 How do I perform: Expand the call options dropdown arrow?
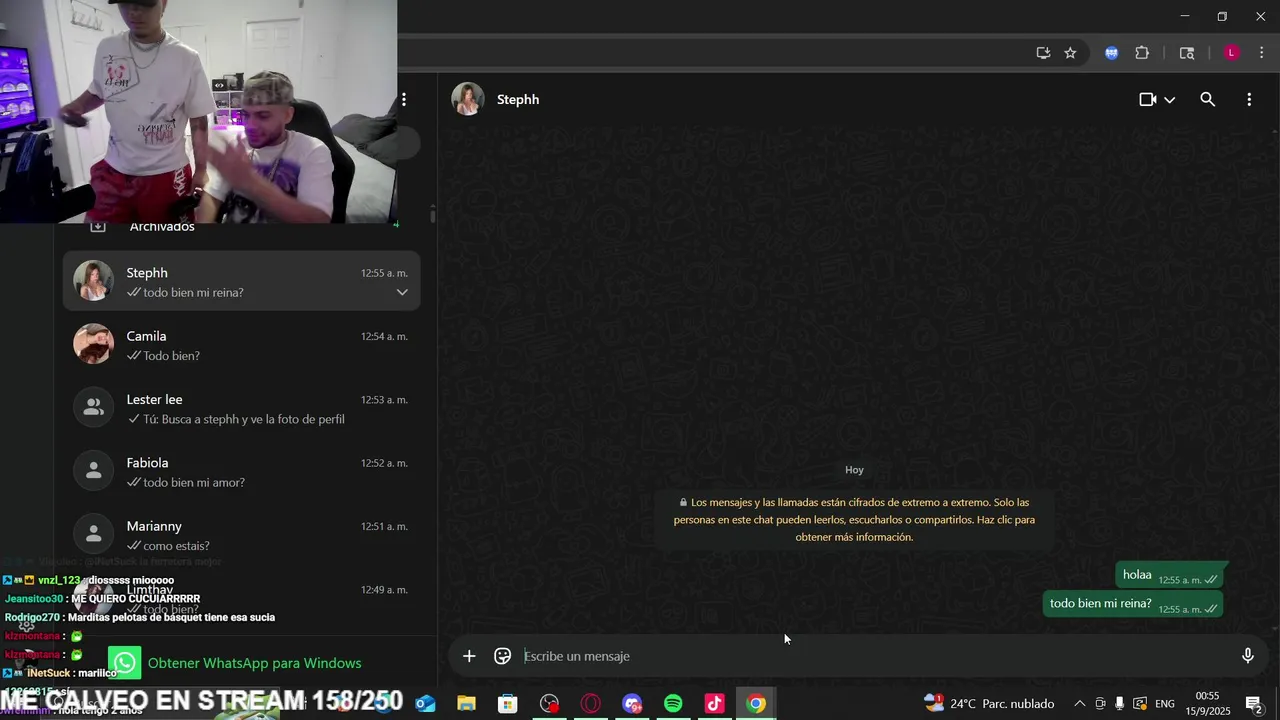[x=1169, y=100]
